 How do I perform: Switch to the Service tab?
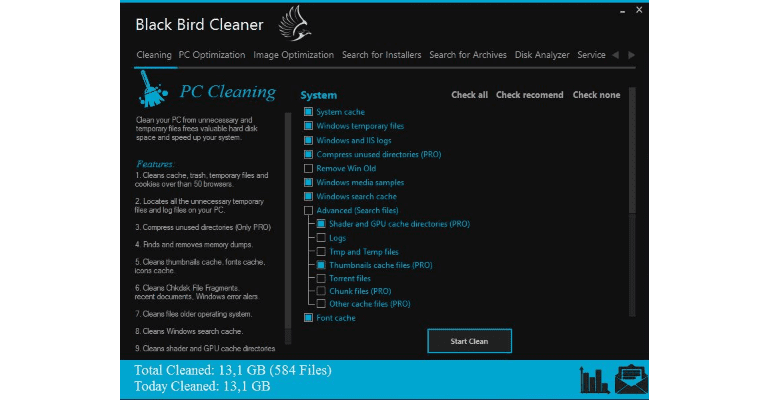(591, 55)
